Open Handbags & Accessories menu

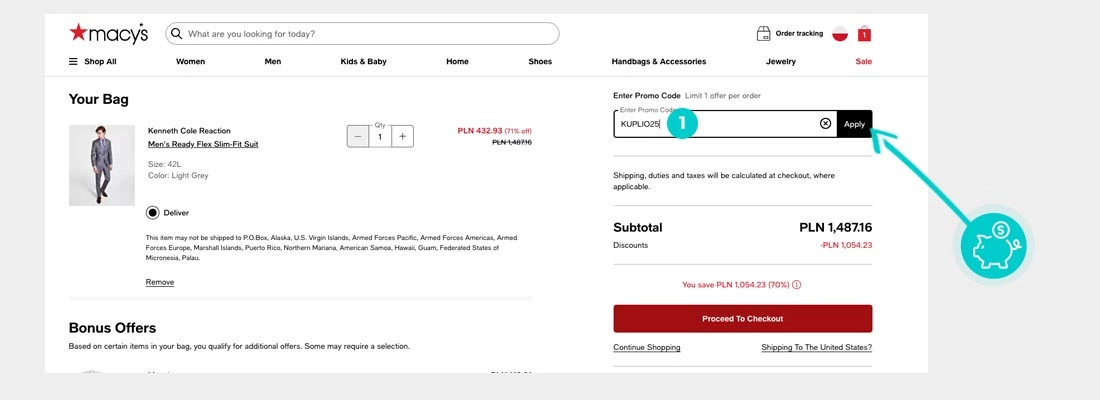658,62
